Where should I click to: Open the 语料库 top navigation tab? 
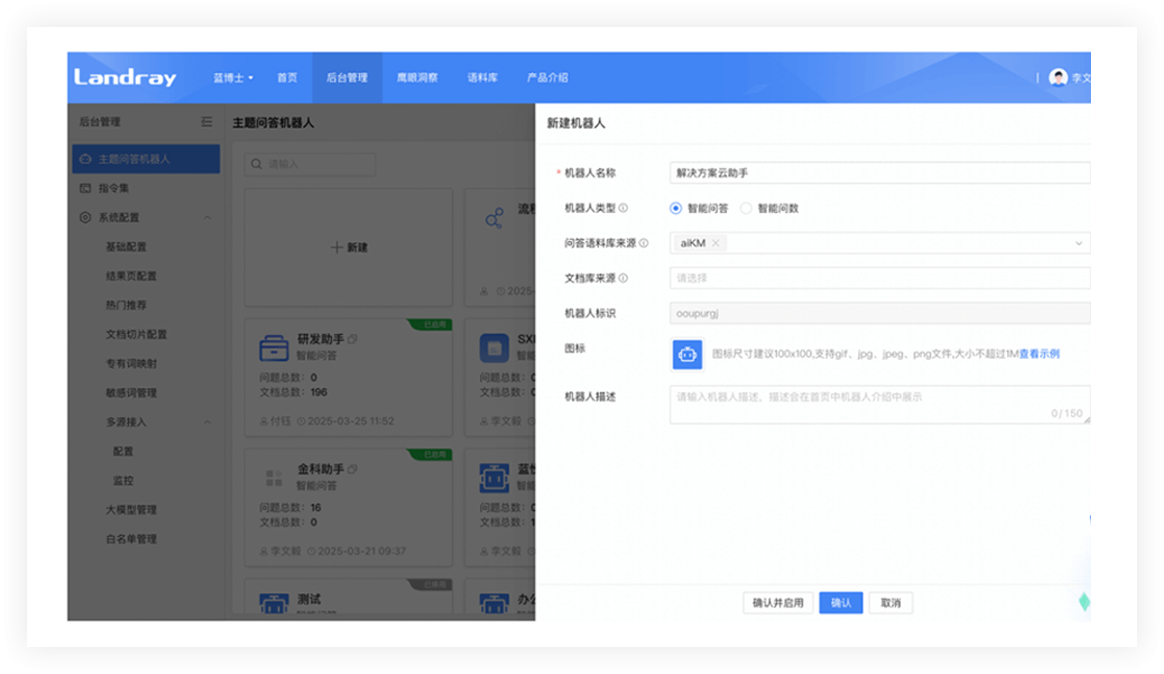(482, 78)
